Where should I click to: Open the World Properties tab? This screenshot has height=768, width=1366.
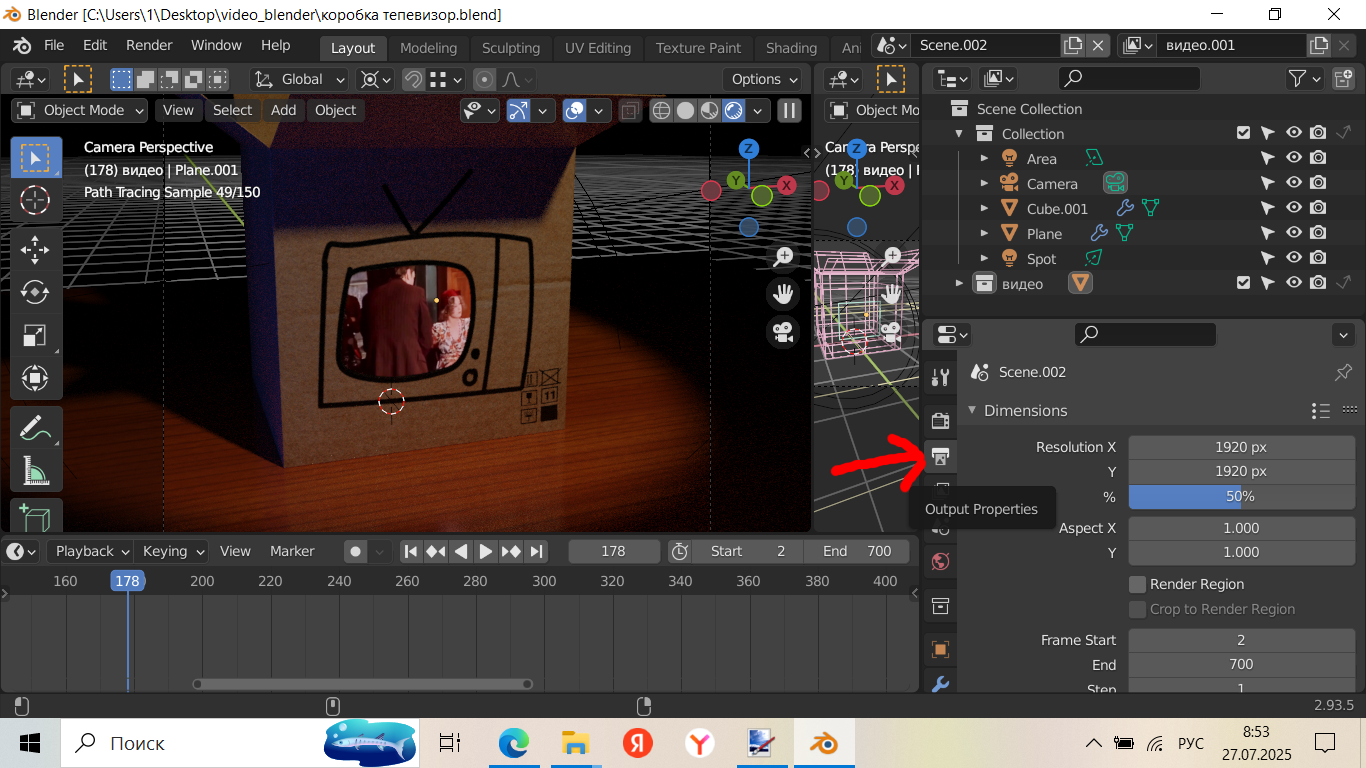(940, 561)
